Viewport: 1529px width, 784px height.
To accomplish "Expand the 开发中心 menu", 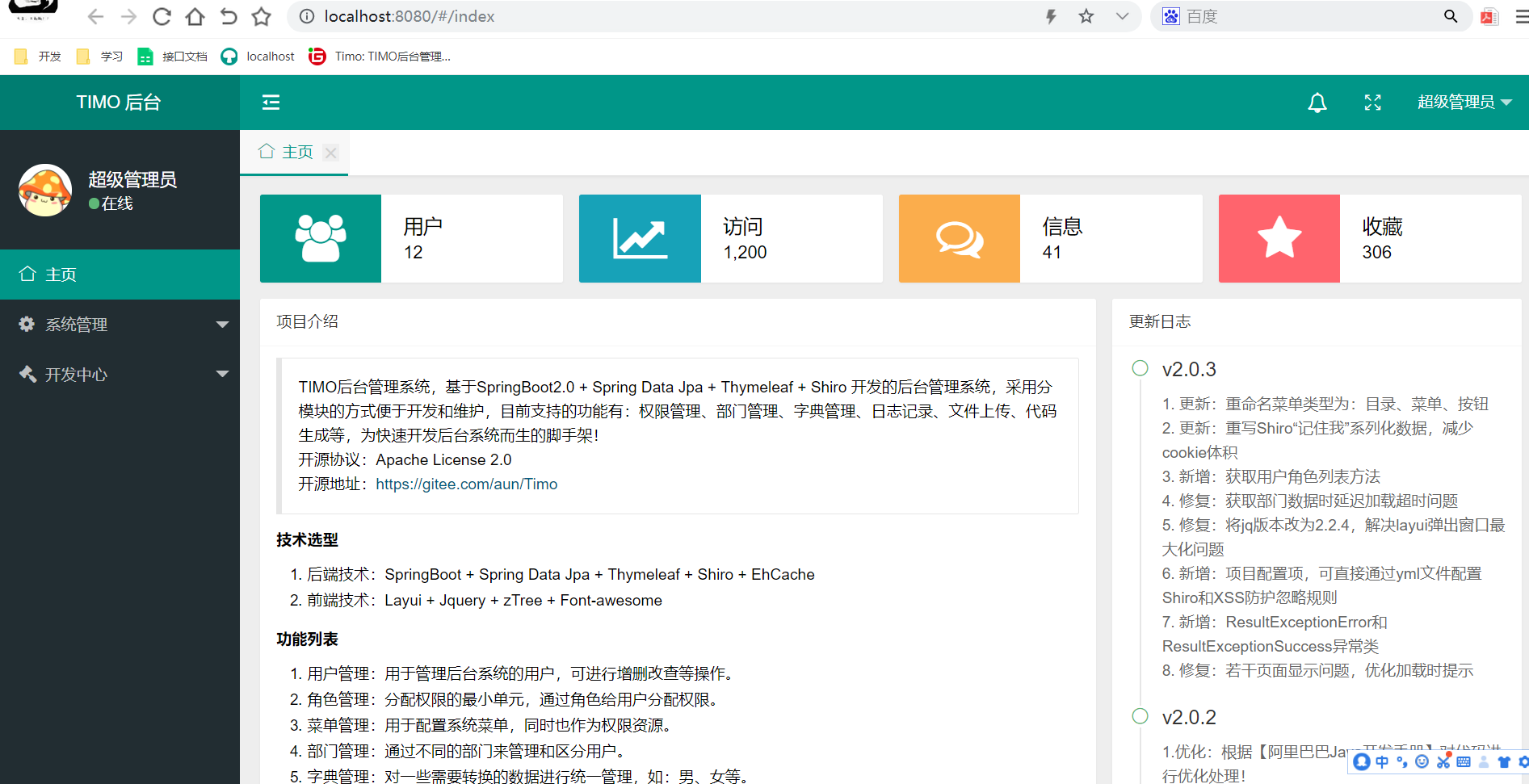I will pyautogui.click(x=120, y=375).
